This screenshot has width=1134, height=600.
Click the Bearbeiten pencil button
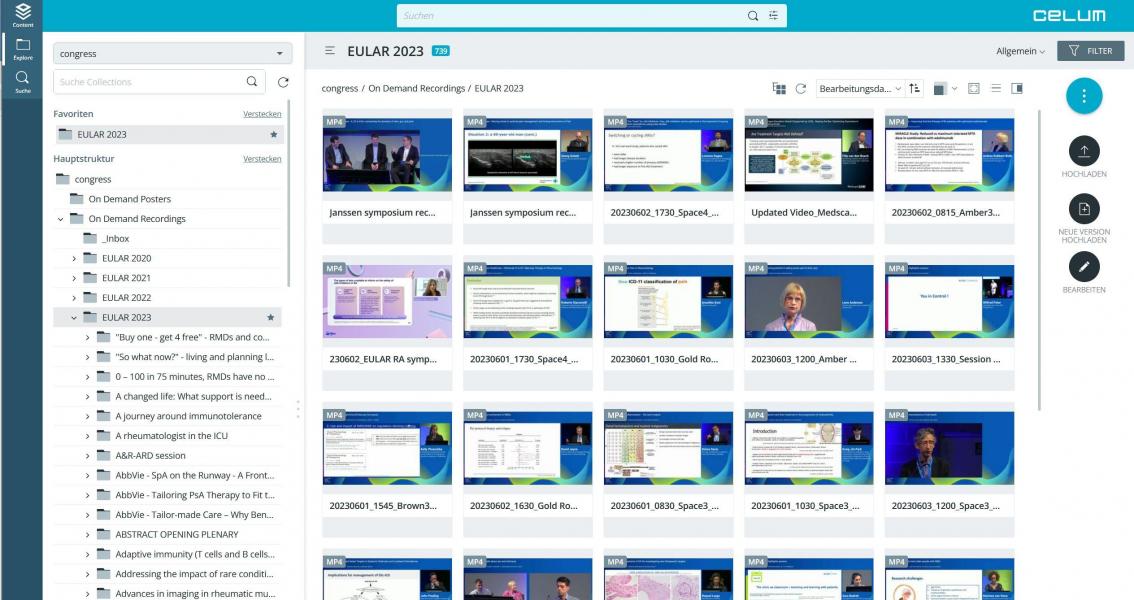click(1084, 266)
